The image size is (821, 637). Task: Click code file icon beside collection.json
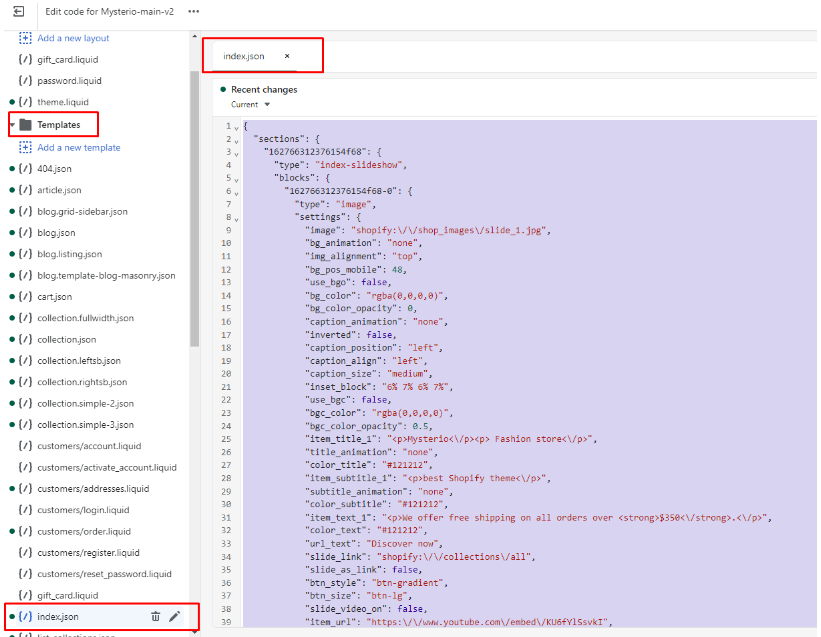point(25,340)
